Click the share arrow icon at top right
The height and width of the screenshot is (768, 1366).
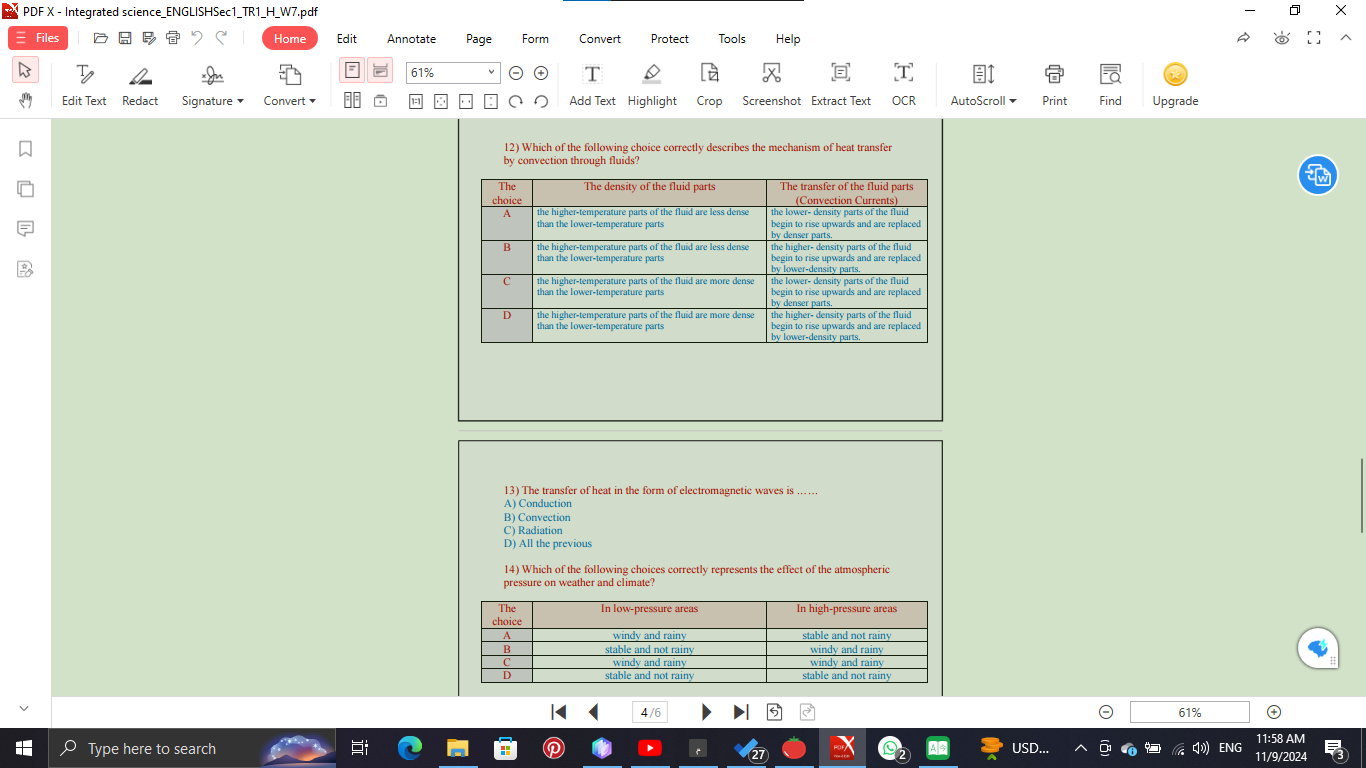coord(1243,38)
